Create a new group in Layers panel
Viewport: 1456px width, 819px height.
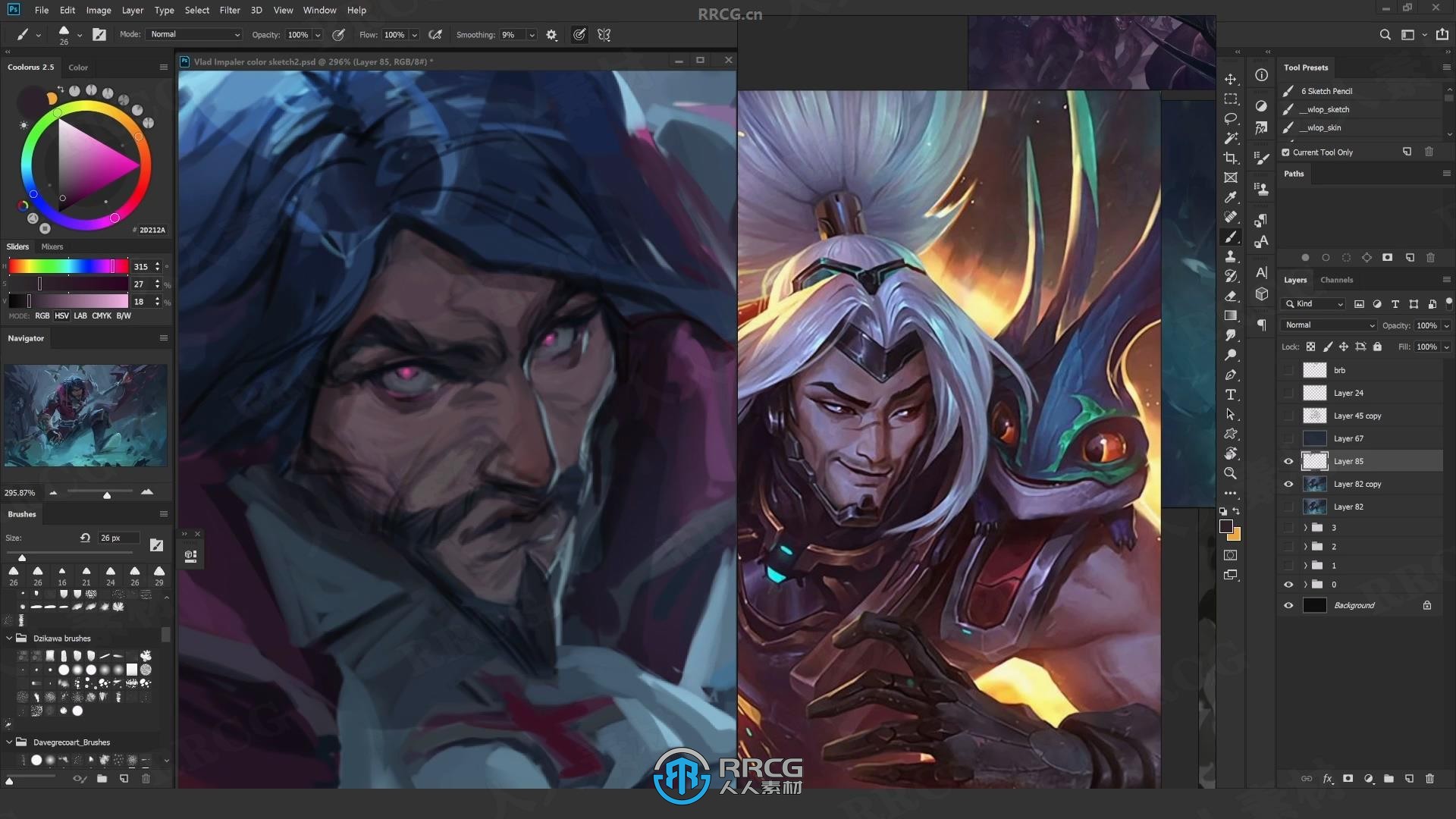(x=1389, y=779)
